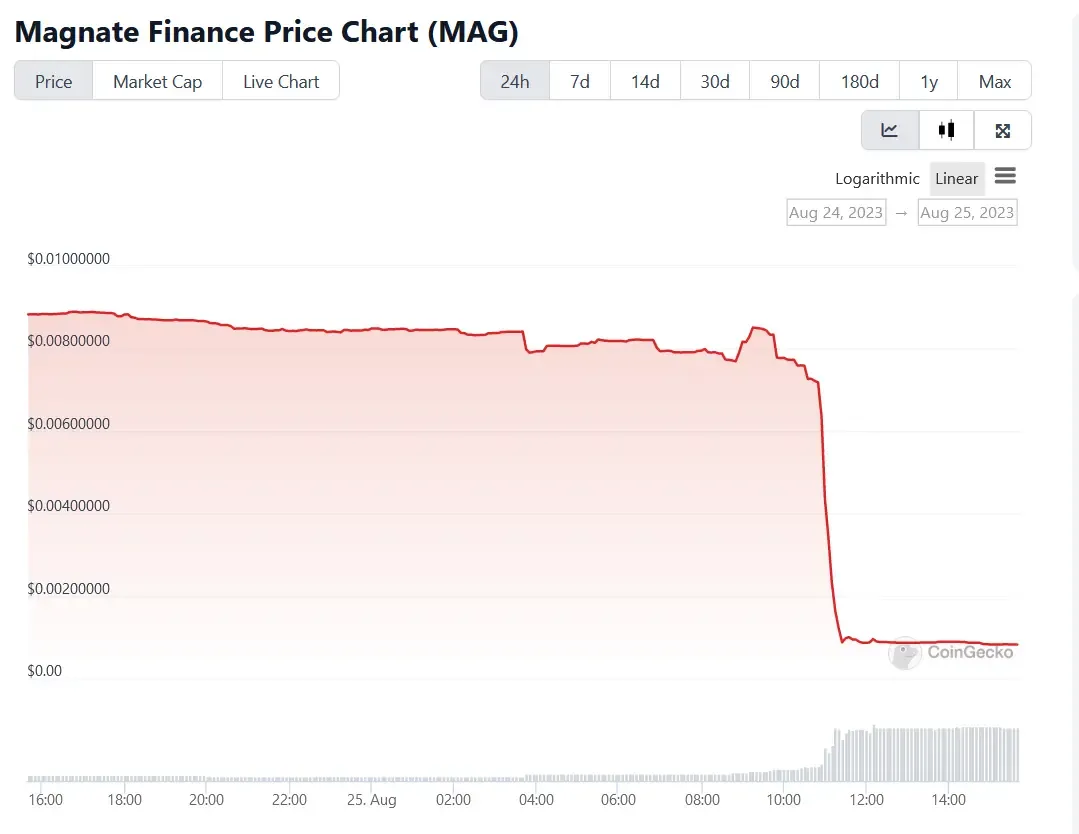Select the 24h timeframe
This screenshot has width=1079, height=834.
514,81
